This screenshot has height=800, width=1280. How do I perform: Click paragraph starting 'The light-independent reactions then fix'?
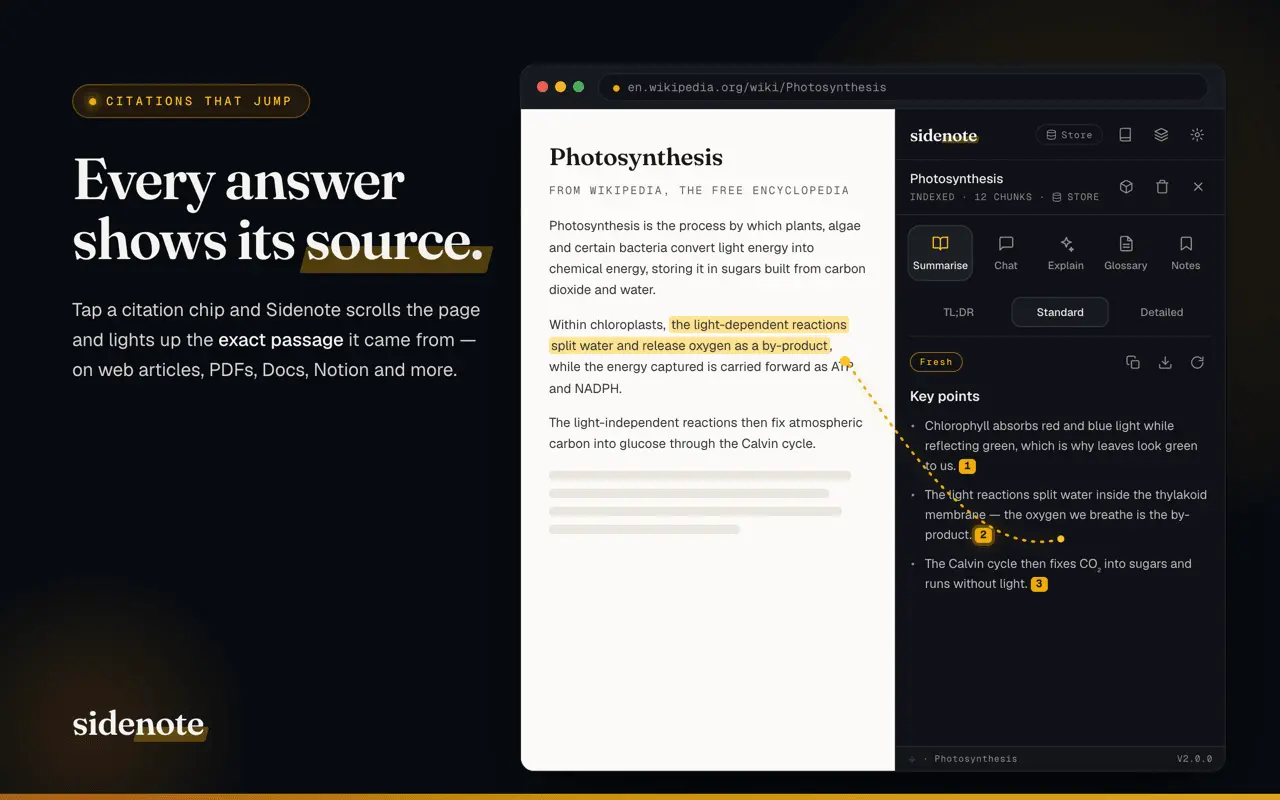point(706,433)
